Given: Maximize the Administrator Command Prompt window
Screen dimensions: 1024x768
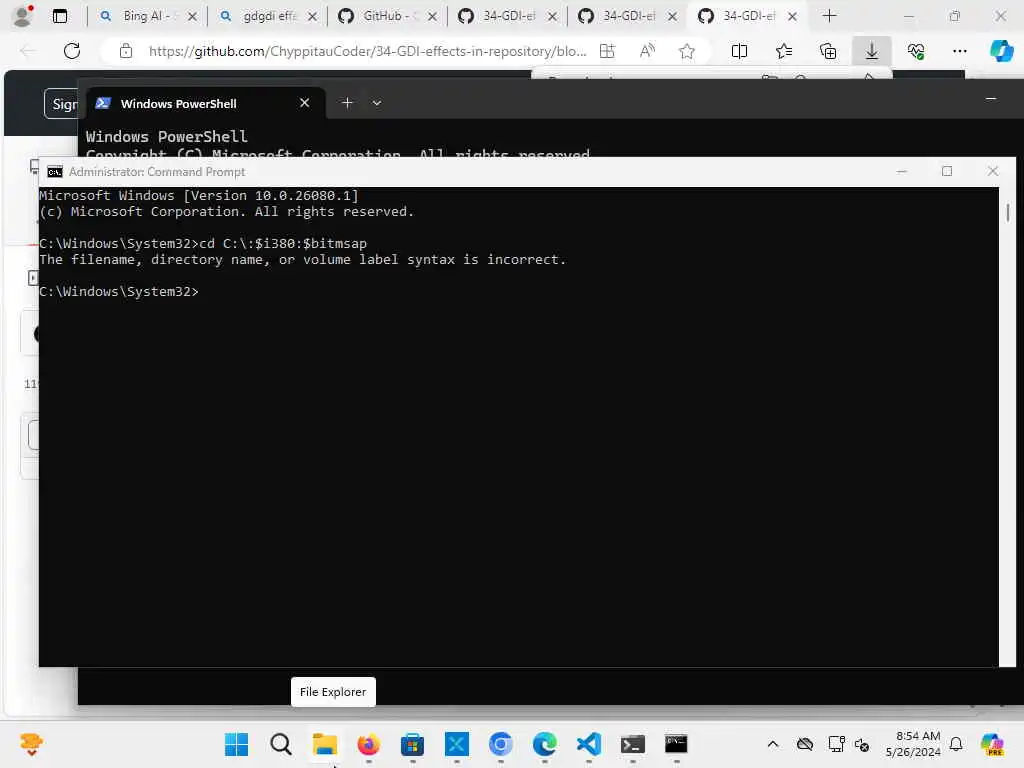Looking at the screenshot, I should (x=947, y=171).
